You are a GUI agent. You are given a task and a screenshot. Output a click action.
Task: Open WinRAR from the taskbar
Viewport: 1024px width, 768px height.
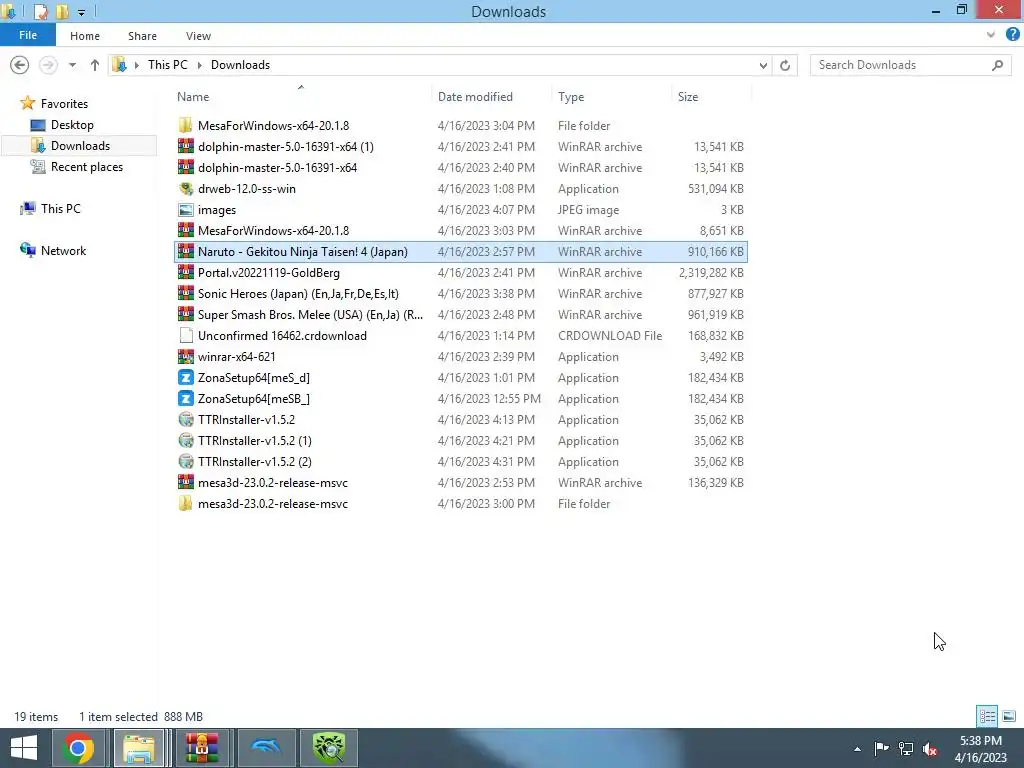(202, 748)
